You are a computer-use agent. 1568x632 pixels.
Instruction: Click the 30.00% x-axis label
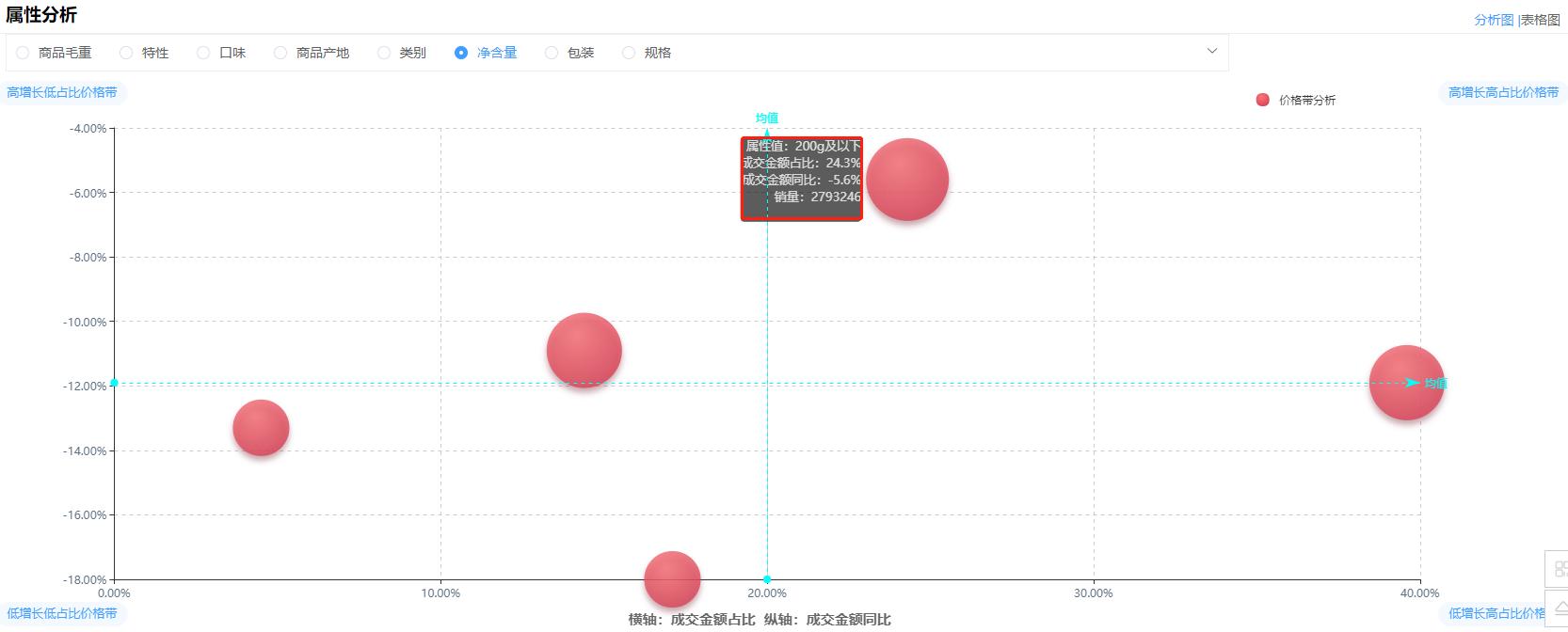tap(1094, 592)
